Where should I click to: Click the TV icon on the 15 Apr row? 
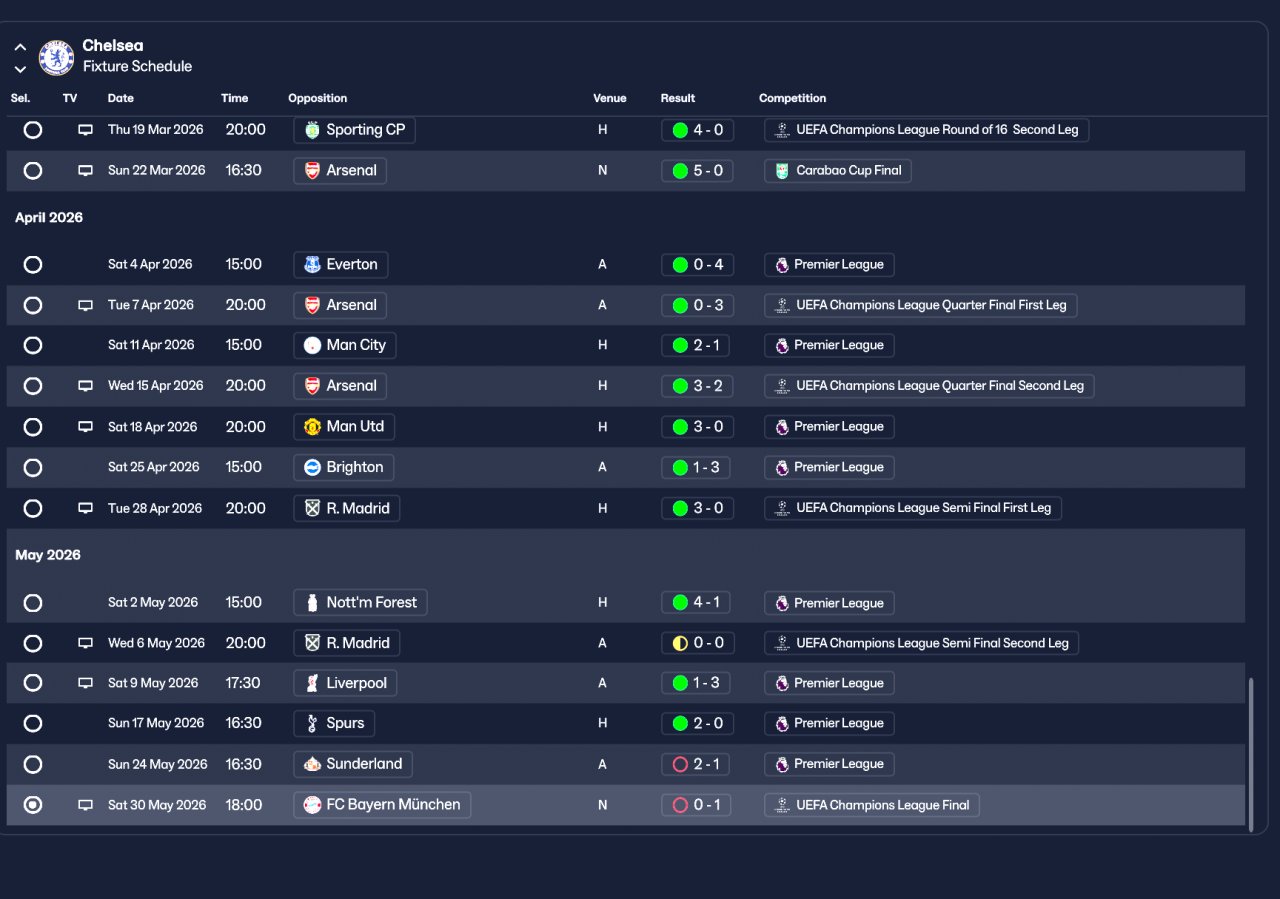[x=86, y=386]
